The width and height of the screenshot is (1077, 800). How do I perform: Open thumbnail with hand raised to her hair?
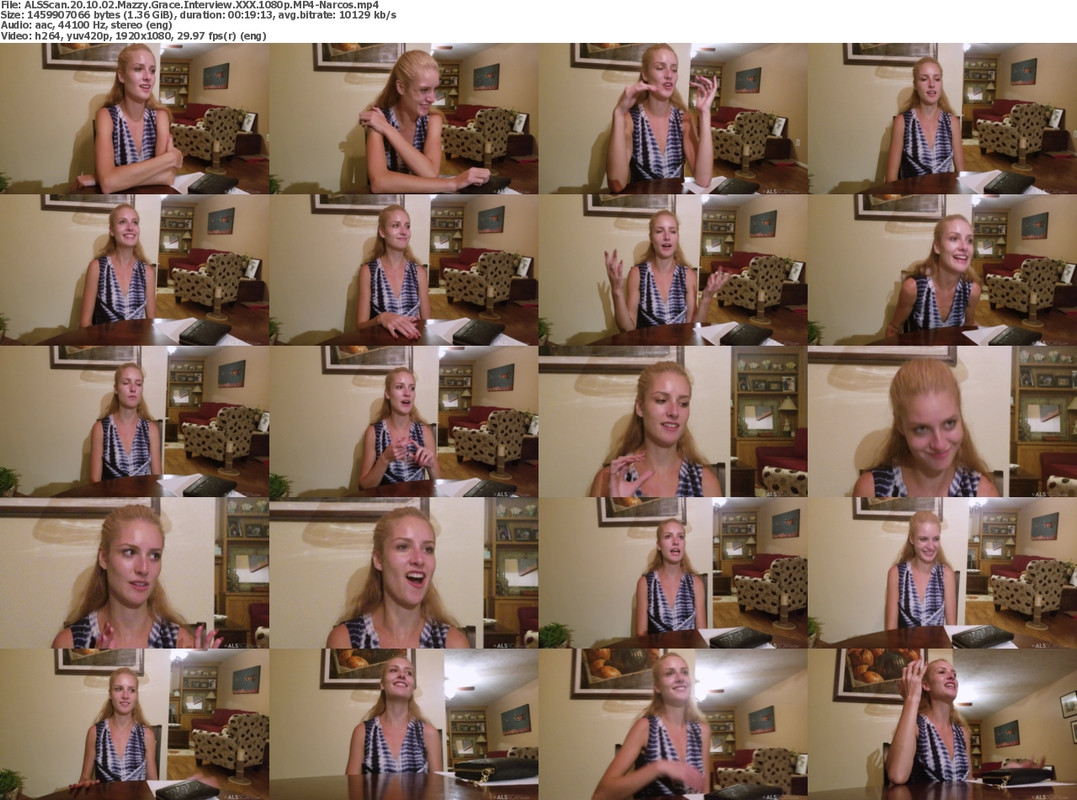942,724
